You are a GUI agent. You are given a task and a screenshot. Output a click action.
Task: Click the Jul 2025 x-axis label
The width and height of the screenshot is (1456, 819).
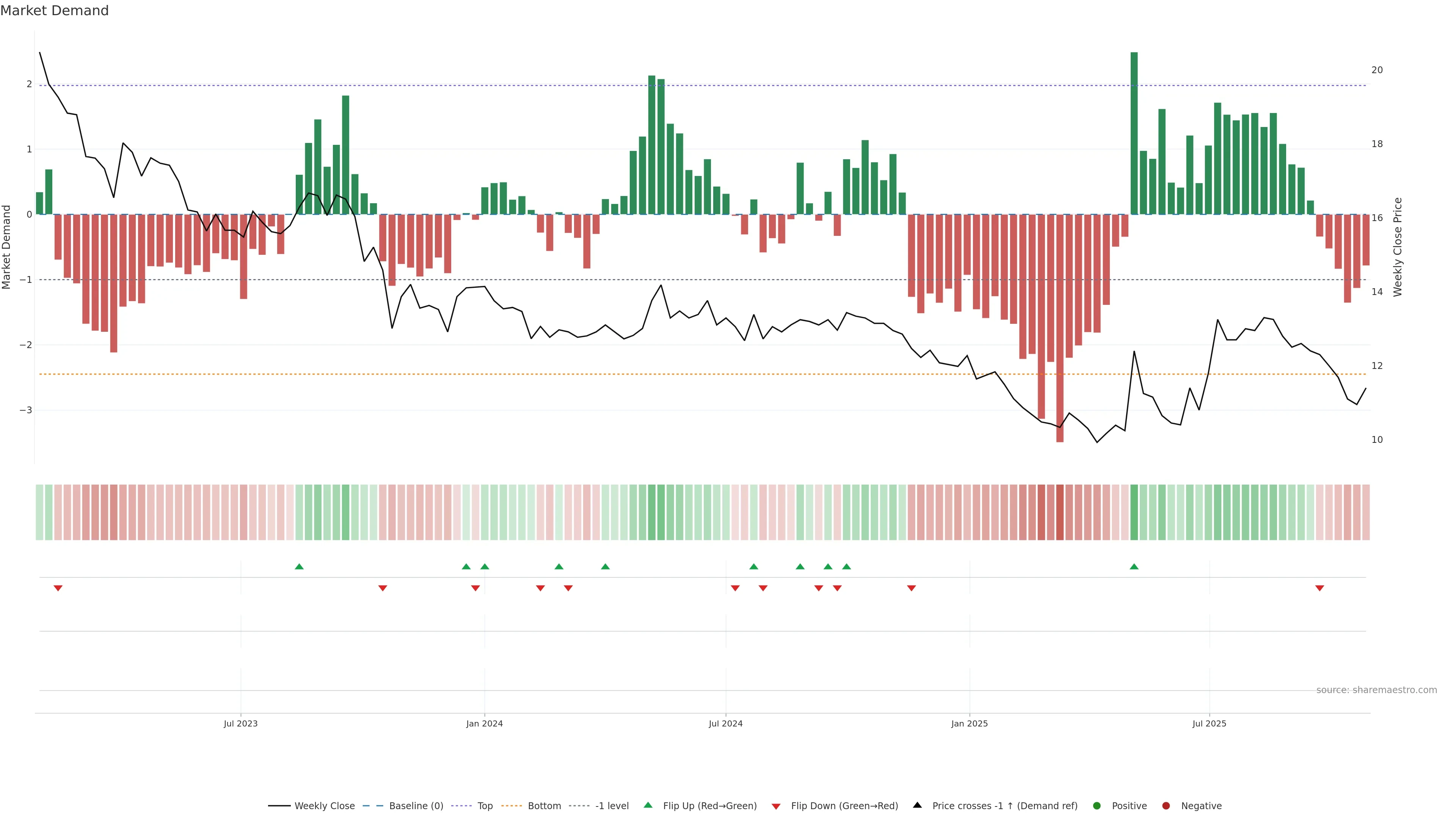click(x=1209, y=723)
